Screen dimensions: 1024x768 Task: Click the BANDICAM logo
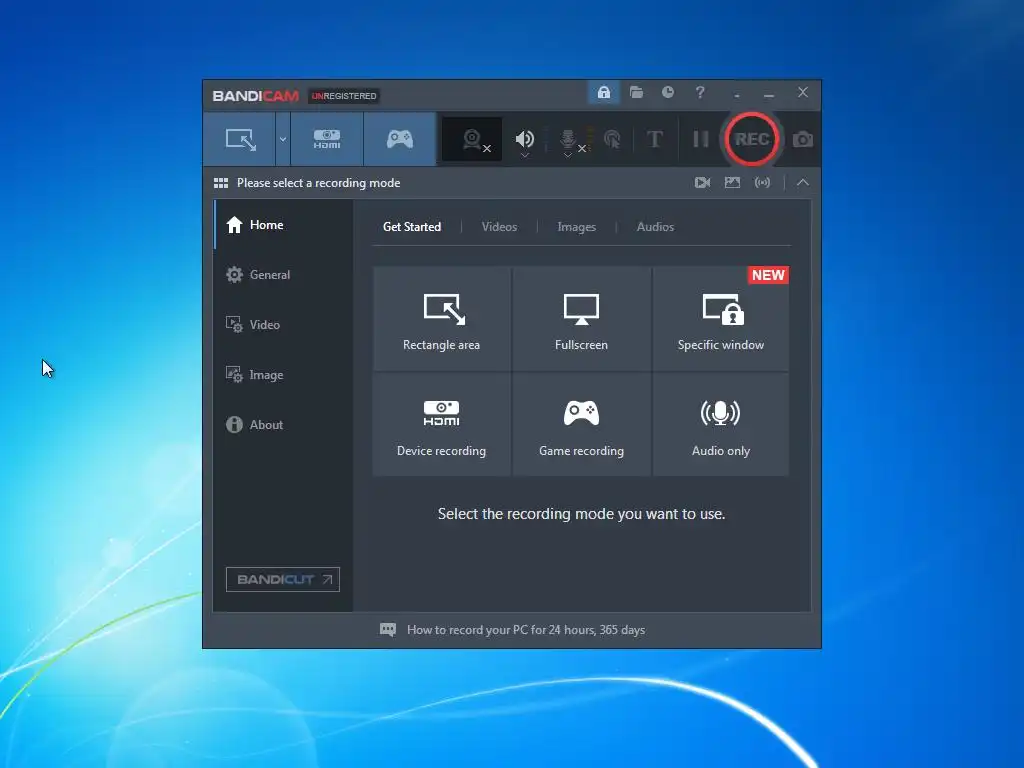pyautogui.click(x=255, y=96)
